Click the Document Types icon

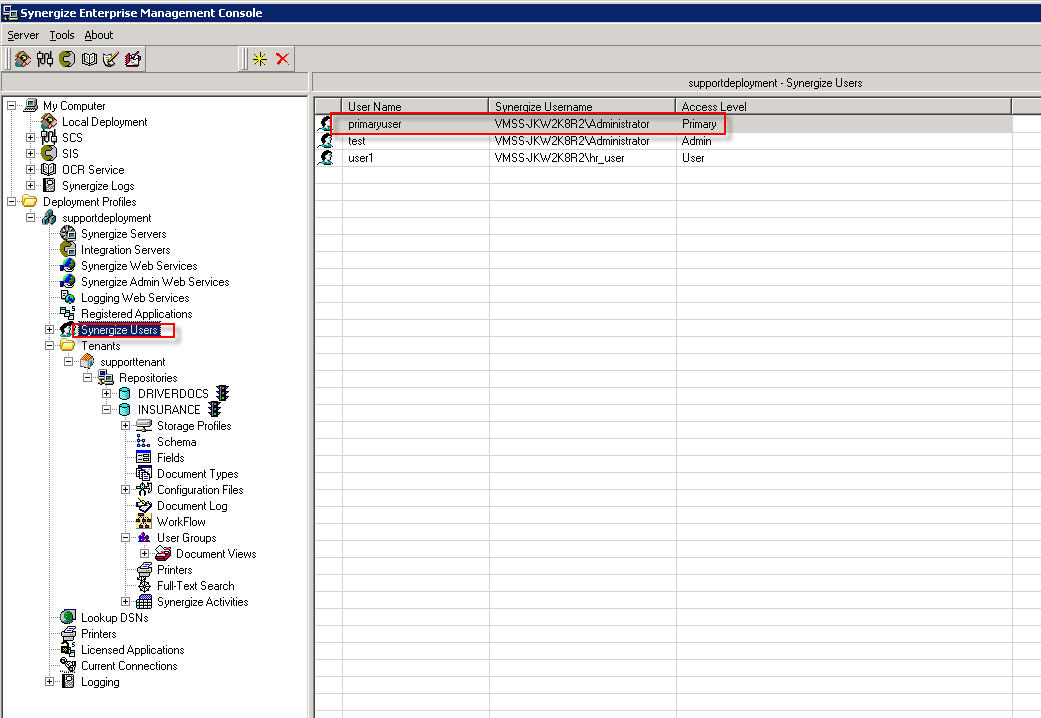coord(143,474)
